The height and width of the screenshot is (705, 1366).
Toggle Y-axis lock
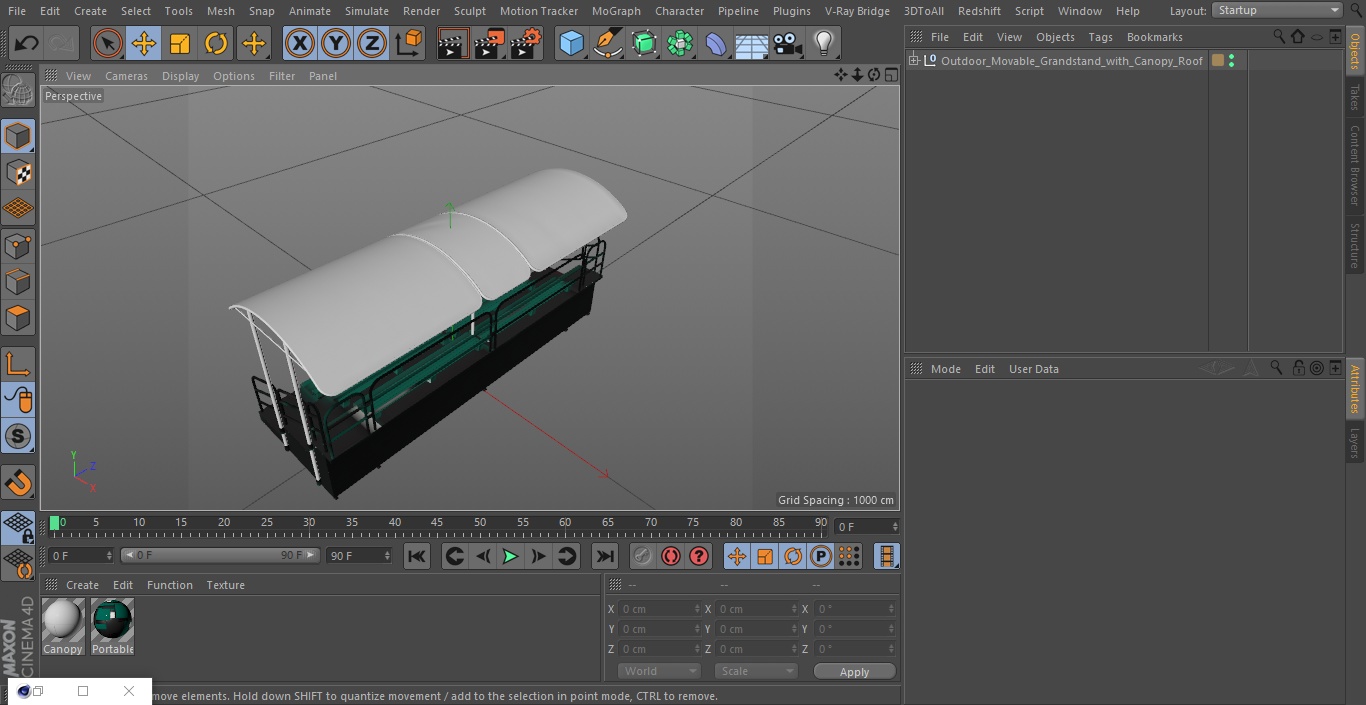[x=335, y=43]
